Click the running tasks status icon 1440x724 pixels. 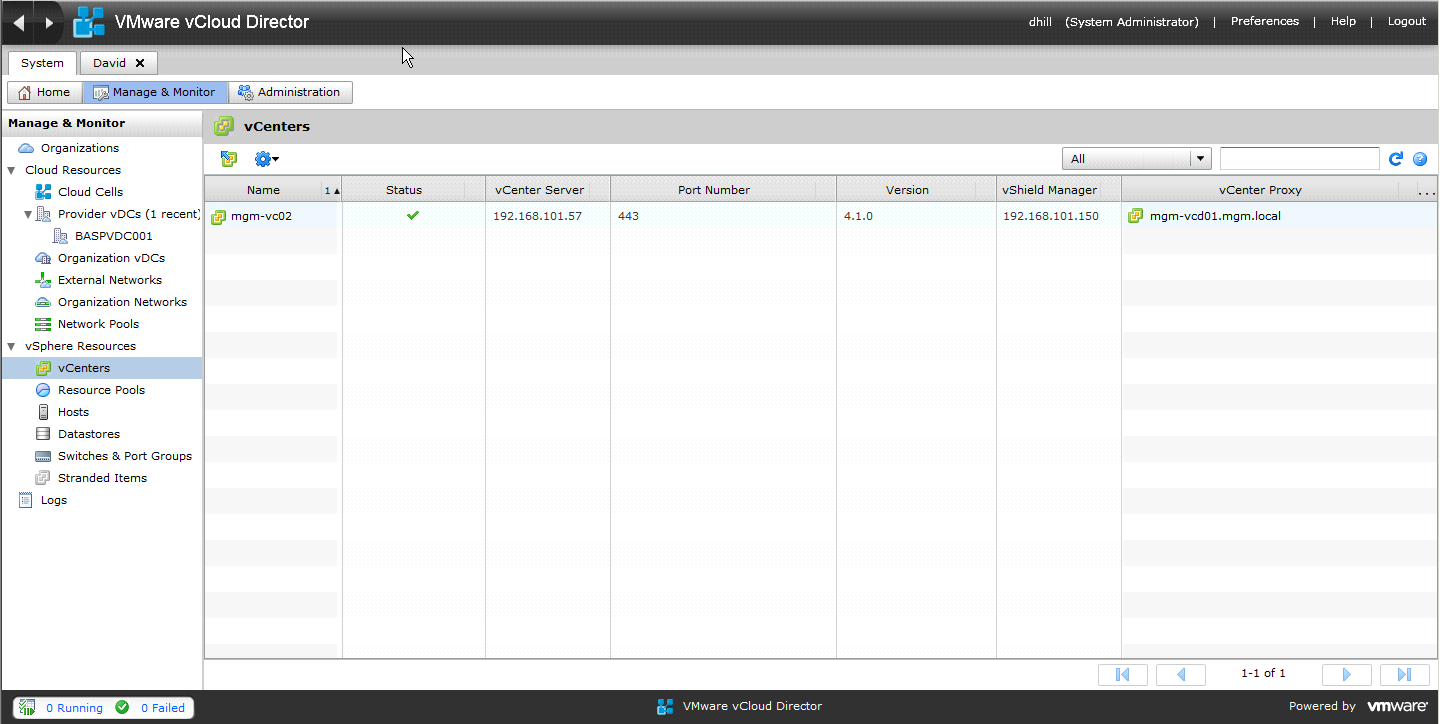pos(28,707)
